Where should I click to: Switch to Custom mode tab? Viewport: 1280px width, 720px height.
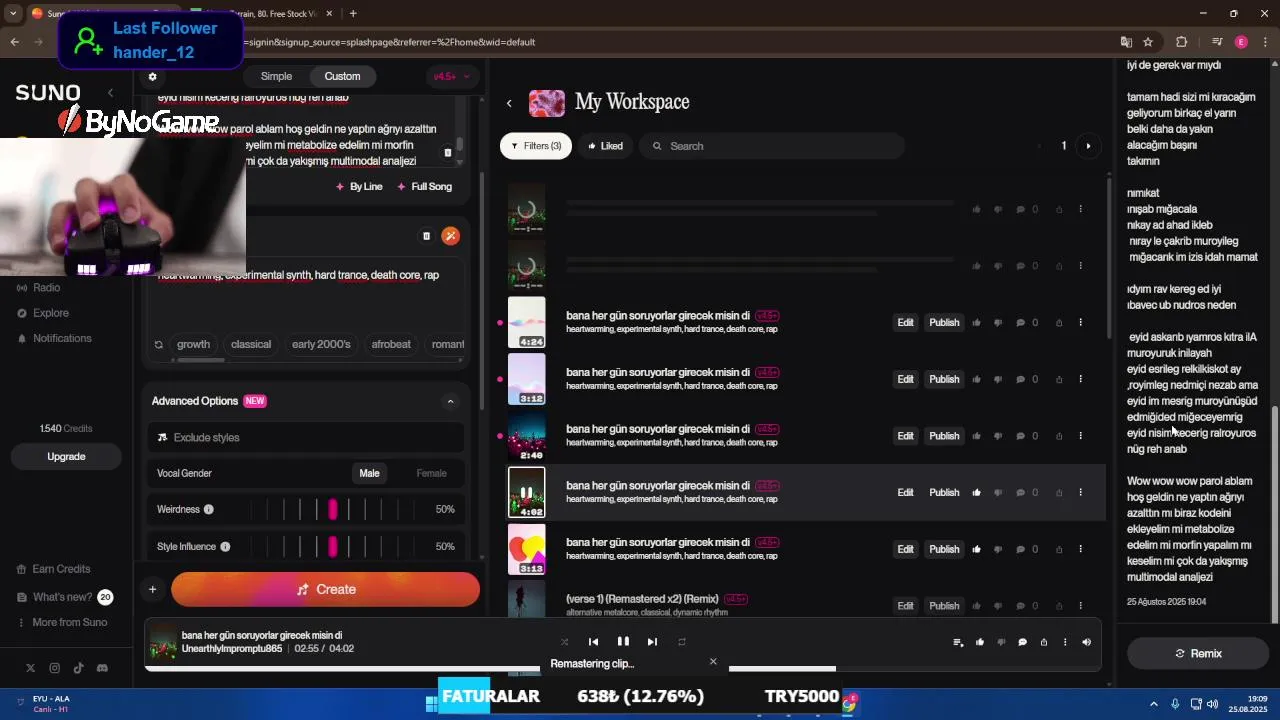[x=342, y=76]
